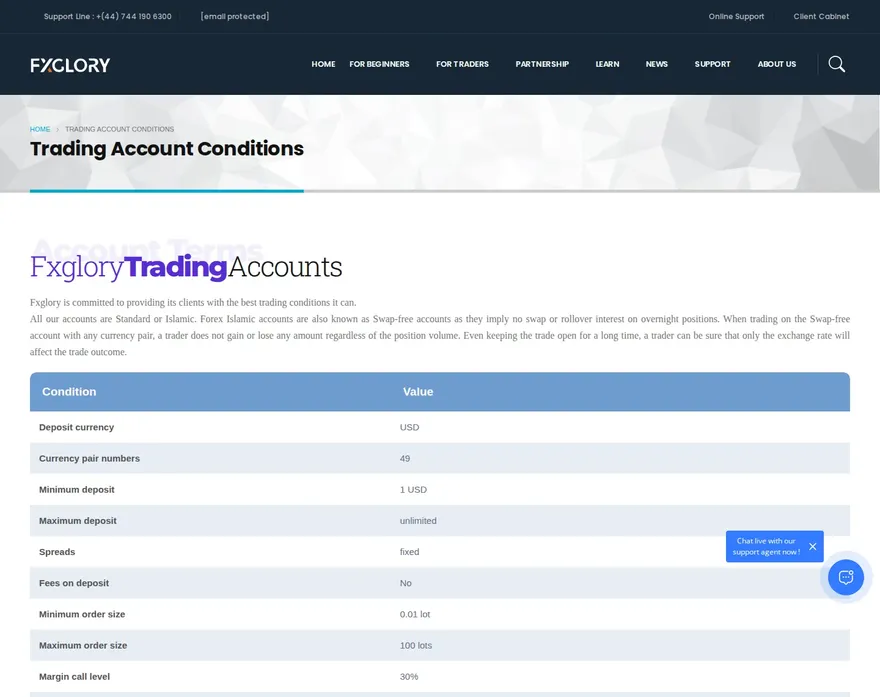
Task: Click the Condition column header
Action: pos(69,392)
